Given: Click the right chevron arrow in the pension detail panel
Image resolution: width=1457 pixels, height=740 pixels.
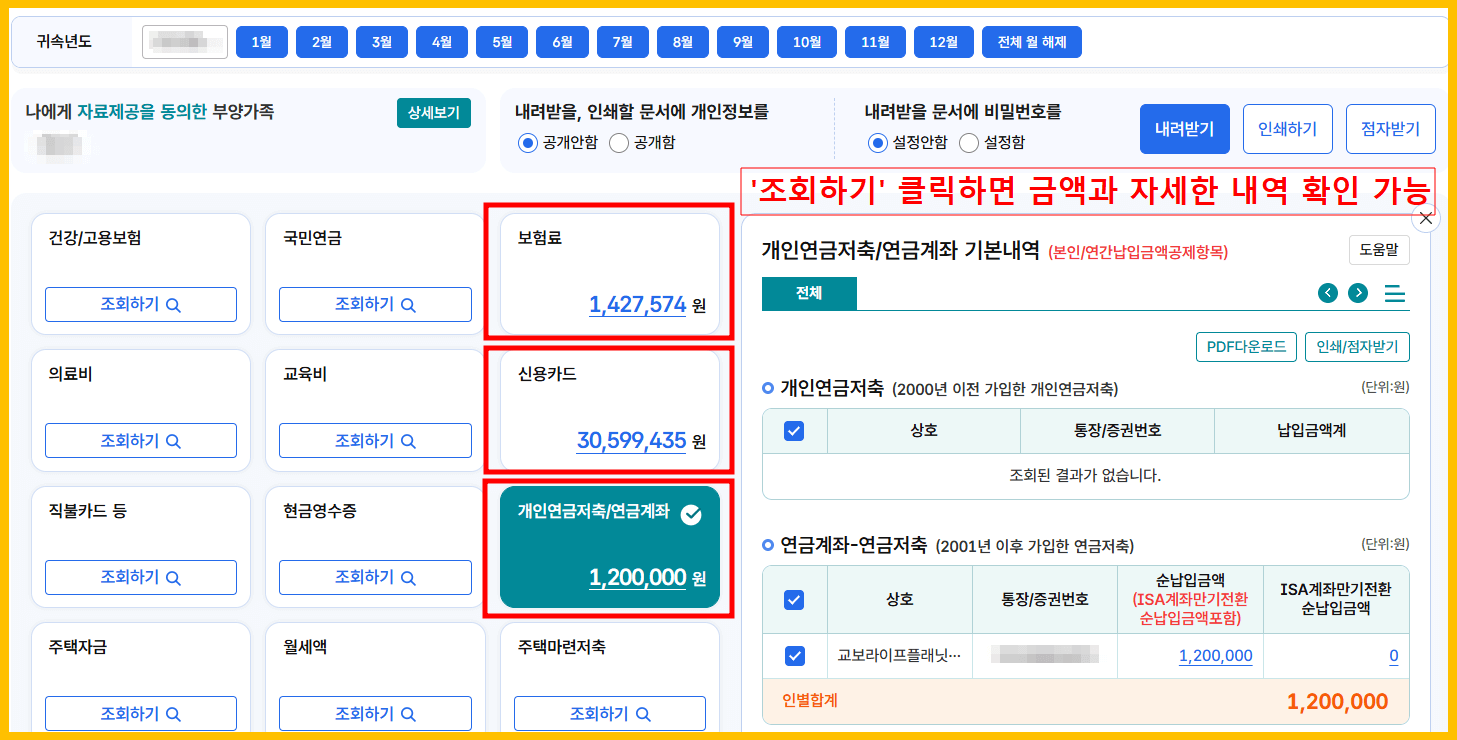Looking at the screenshot, I should tap(1358, 294).
